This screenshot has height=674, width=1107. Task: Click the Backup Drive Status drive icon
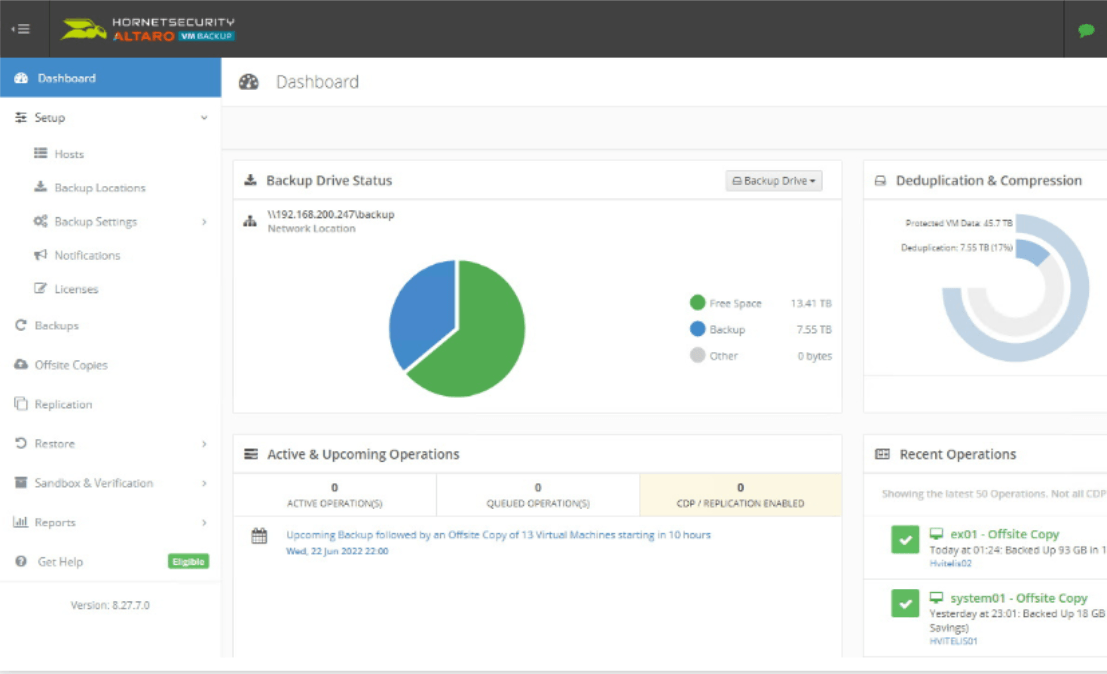[250, 180]
